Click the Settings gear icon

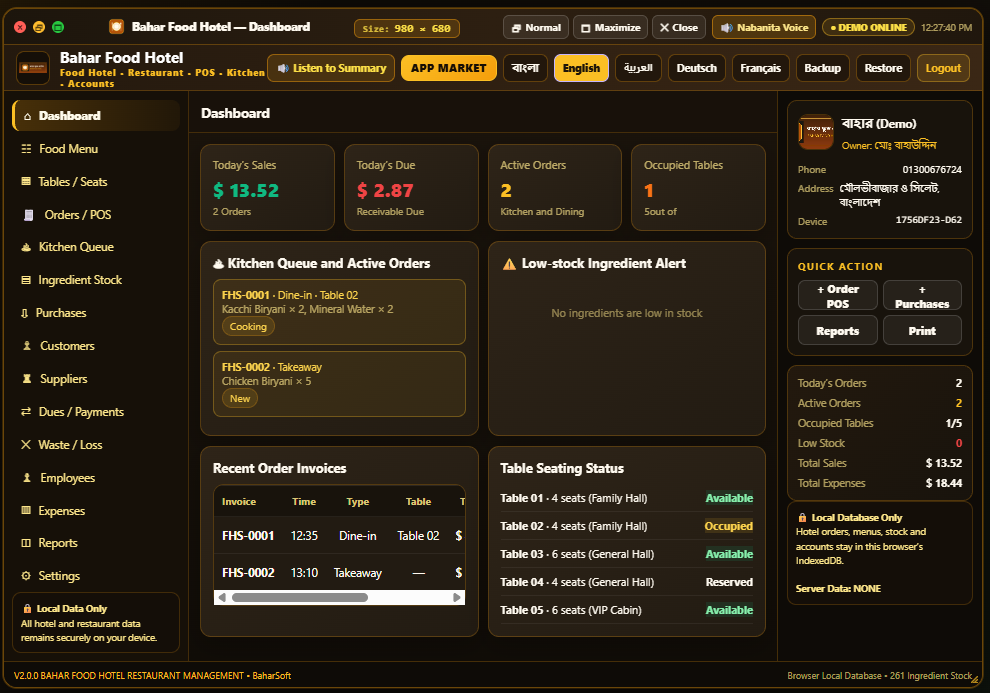pos(26,576)
